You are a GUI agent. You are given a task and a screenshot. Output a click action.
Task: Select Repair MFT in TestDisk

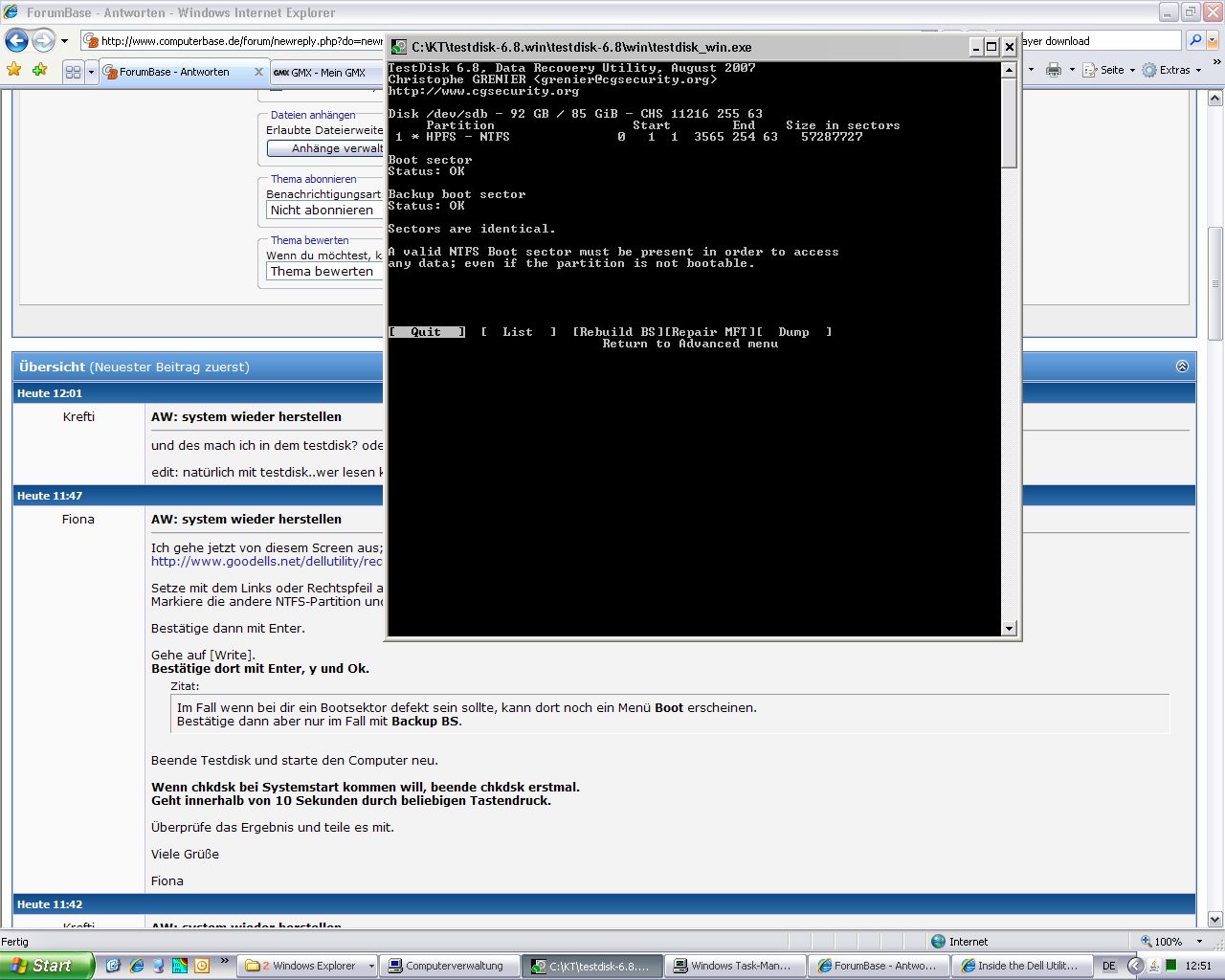click(709, 332)
